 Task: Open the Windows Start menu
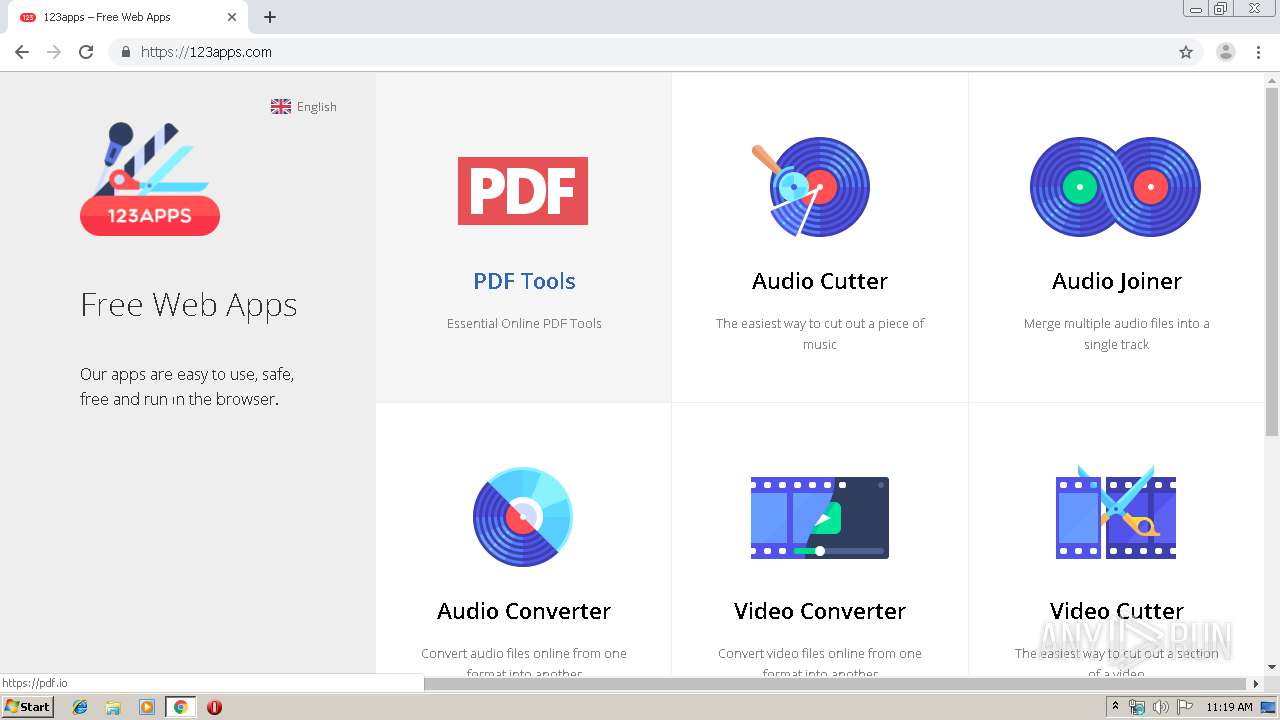point(28,707)
